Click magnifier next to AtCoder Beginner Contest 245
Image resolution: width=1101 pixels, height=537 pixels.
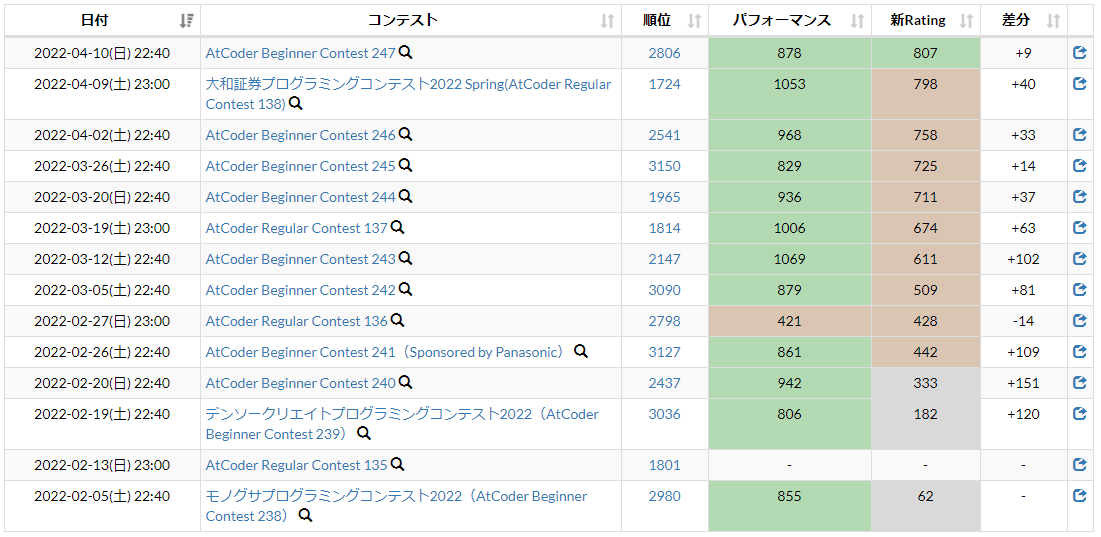click(405, 165)
